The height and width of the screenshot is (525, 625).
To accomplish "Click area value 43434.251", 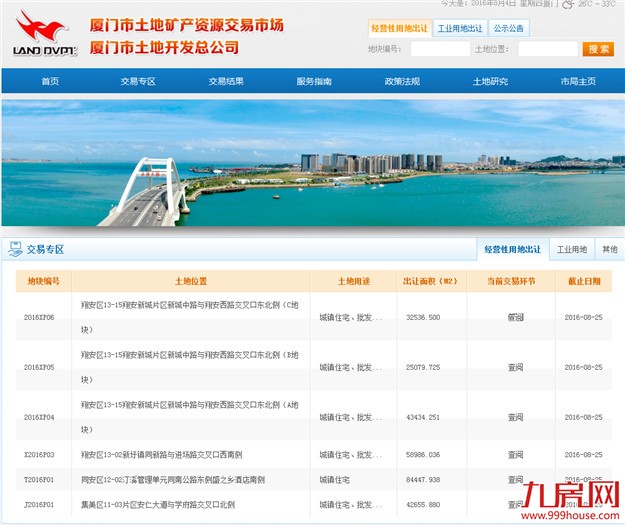I will pyautogui.click(x=423, y=417).
